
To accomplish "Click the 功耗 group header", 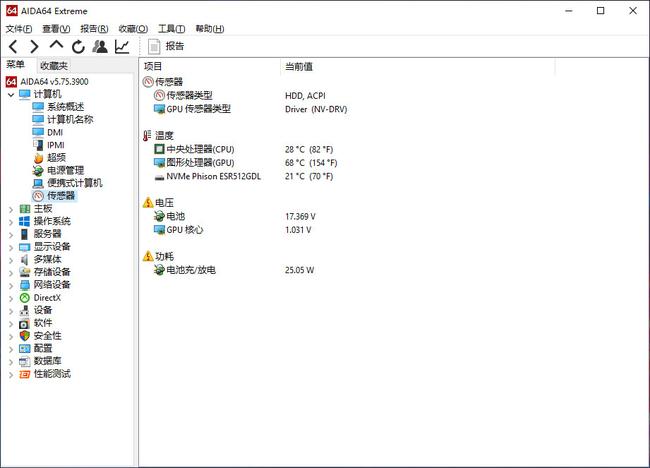I will click(158, 257).
